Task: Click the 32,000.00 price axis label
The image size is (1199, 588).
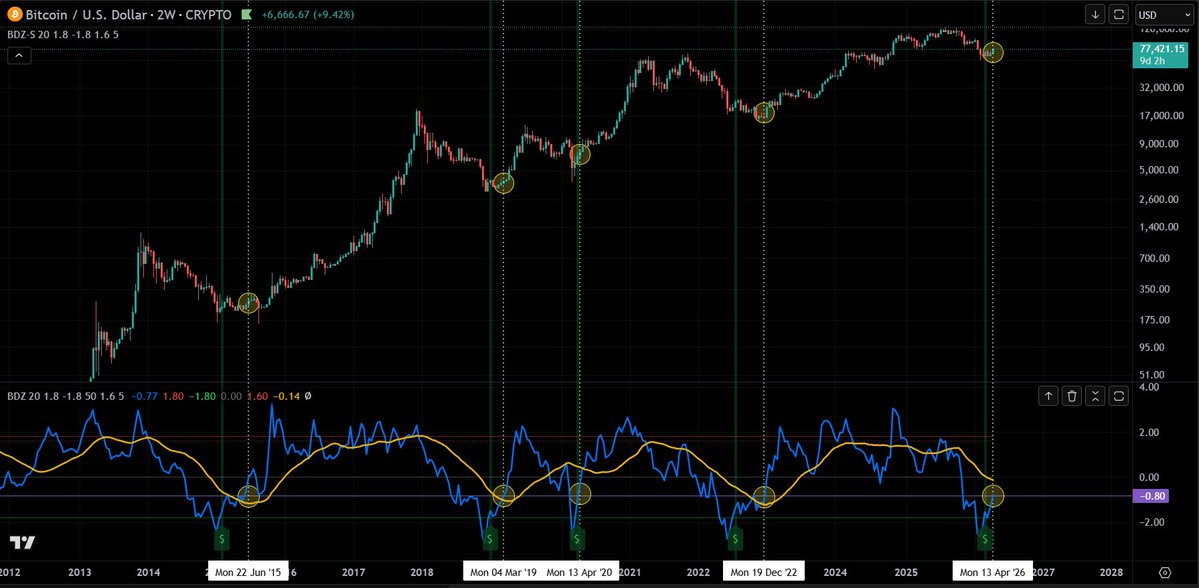Action: [x=1162, y=87]
